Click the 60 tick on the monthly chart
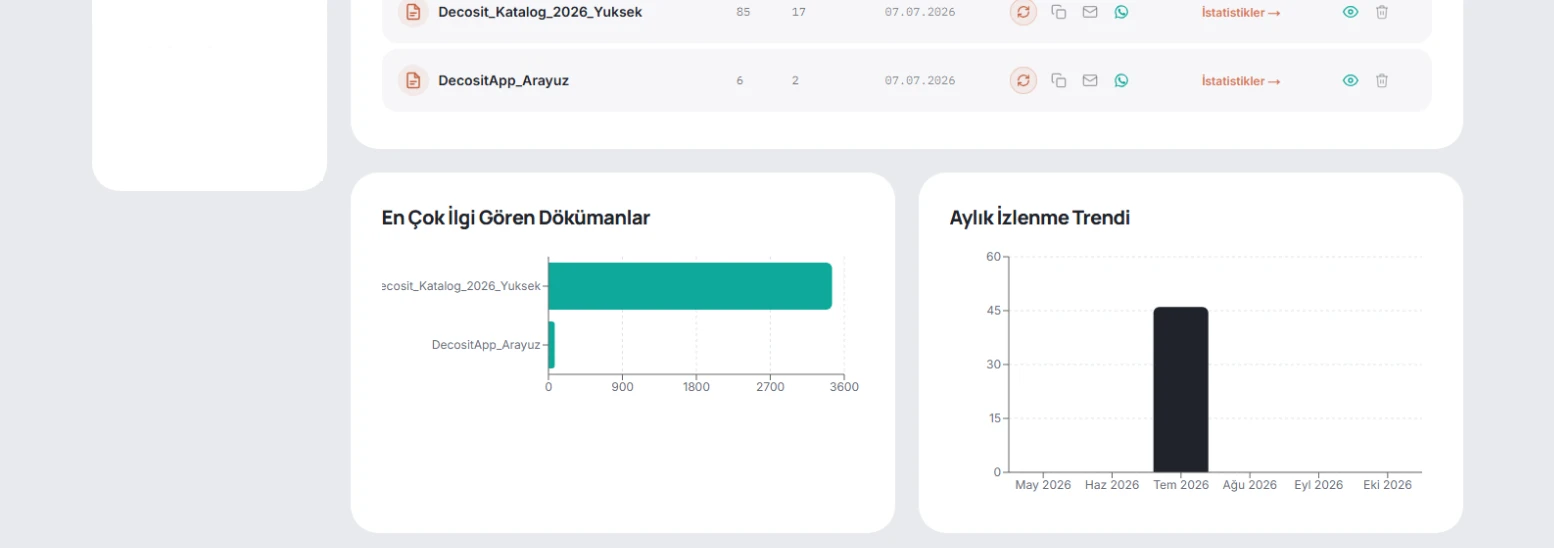Viewport: 1554px width, 548px height. coord(993,257)
